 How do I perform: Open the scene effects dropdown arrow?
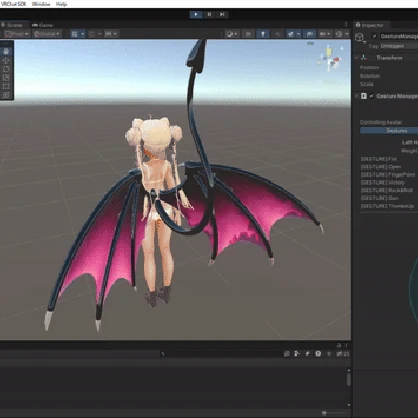coord(298,34)
